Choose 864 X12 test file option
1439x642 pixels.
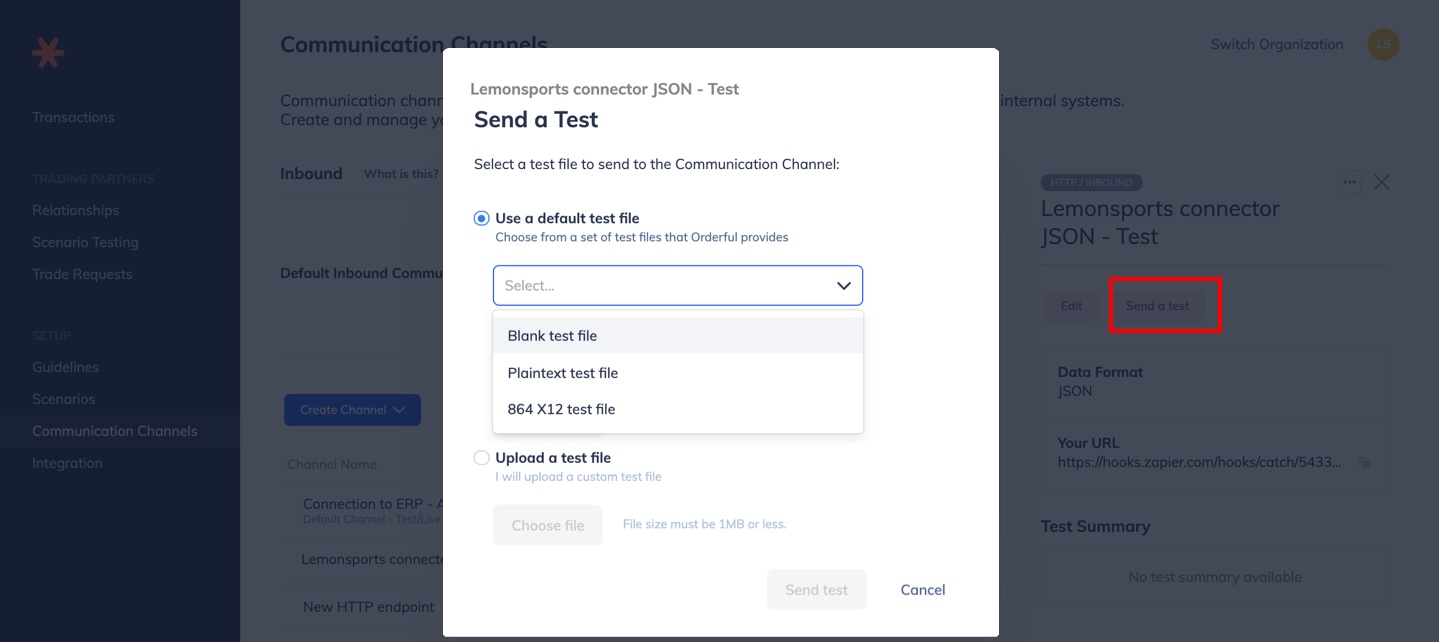point(678,409)
